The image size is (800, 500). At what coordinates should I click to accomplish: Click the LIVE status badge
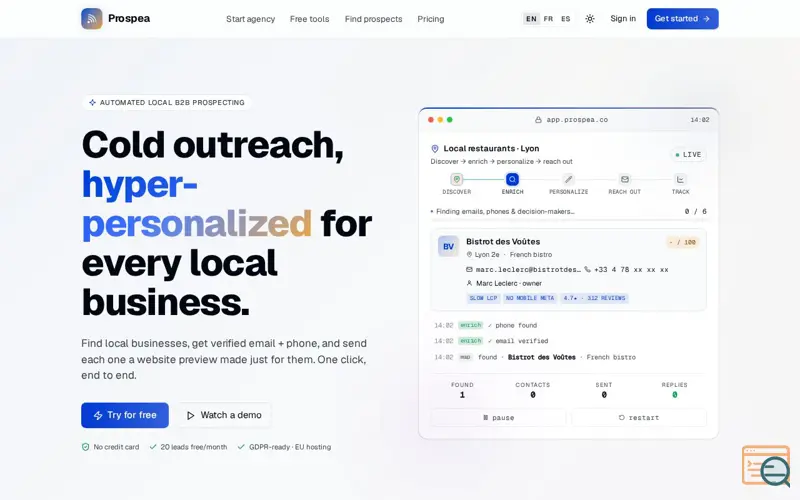pyautogui.click(x=688, y=155)
